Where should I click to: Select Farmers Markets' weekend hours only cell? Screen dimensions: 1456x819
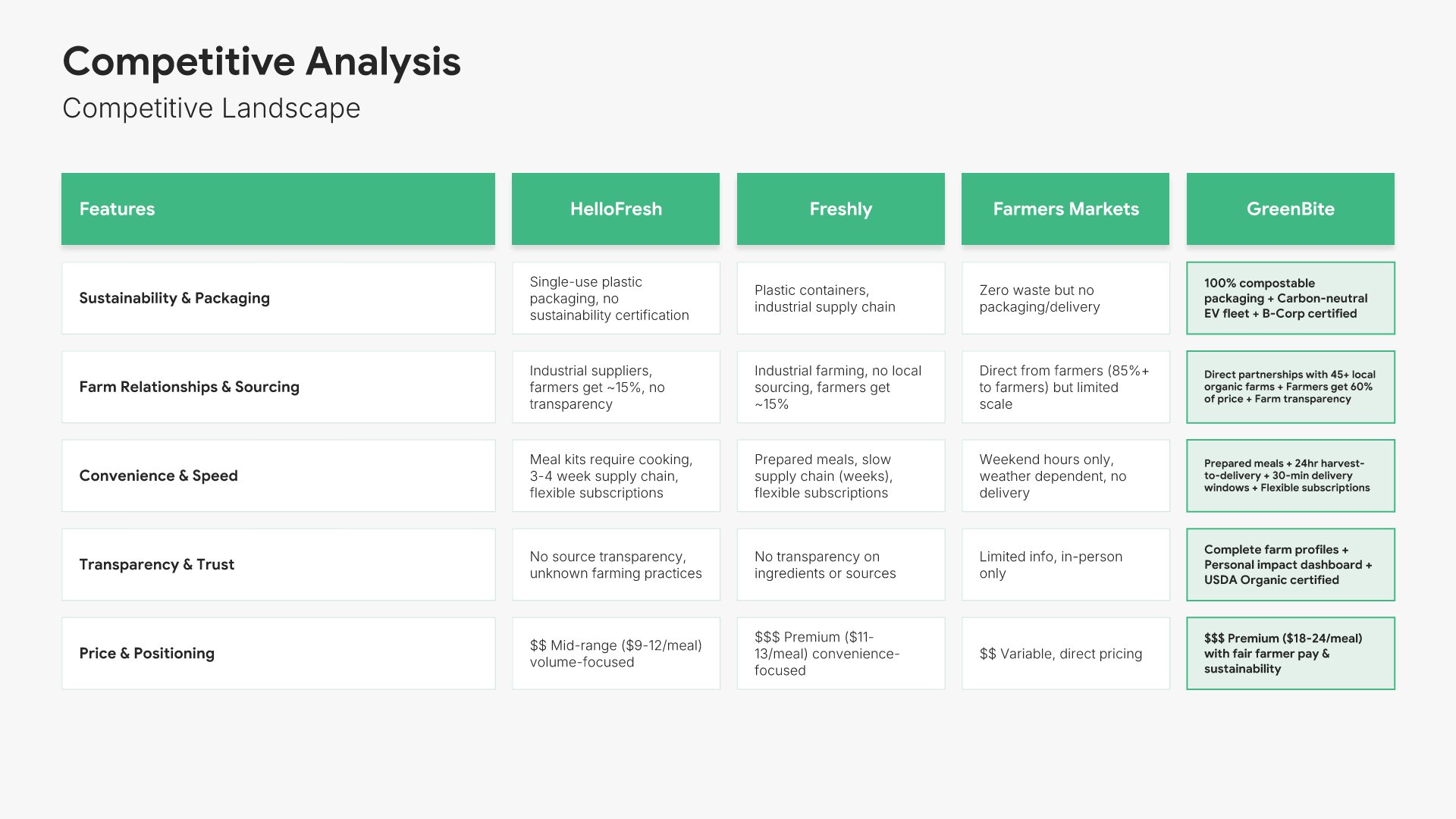click(1065, 475)
